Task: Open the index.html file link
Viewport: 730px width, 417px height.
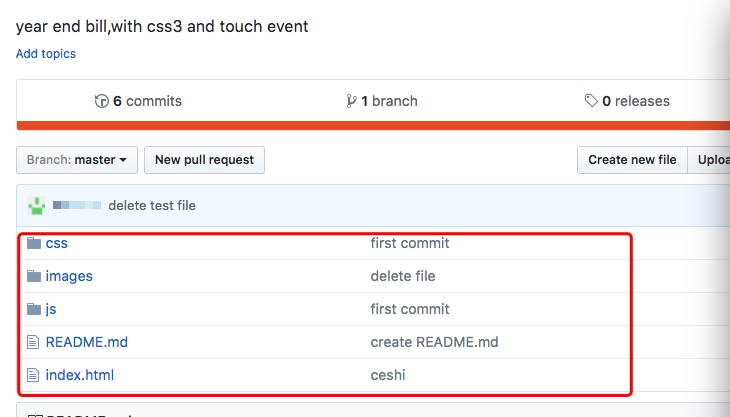Action: pos(80,375)
